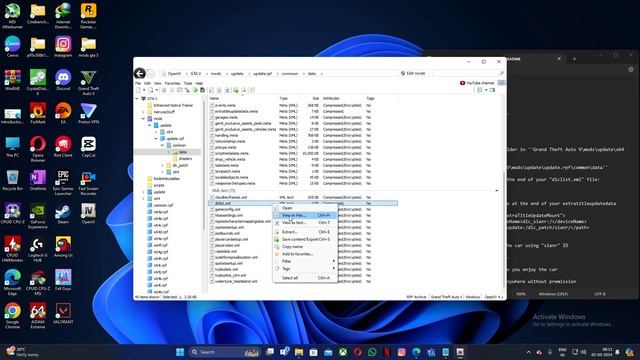Select 'shaders' folder in the tree

coord(185,159)
